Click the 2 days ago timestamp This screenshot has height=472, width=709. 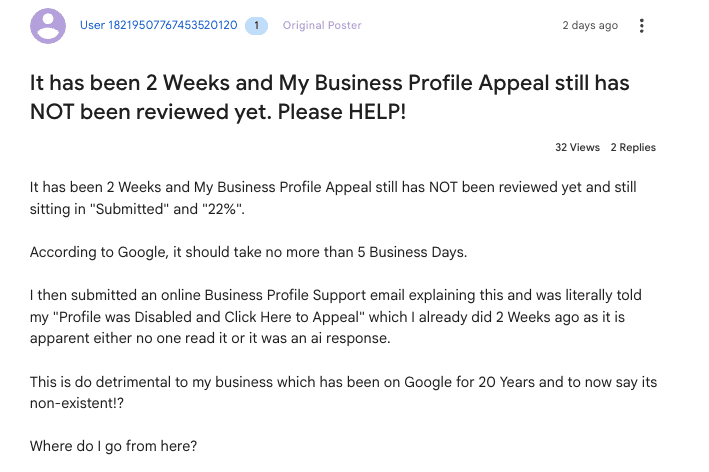tap(590, 25)
